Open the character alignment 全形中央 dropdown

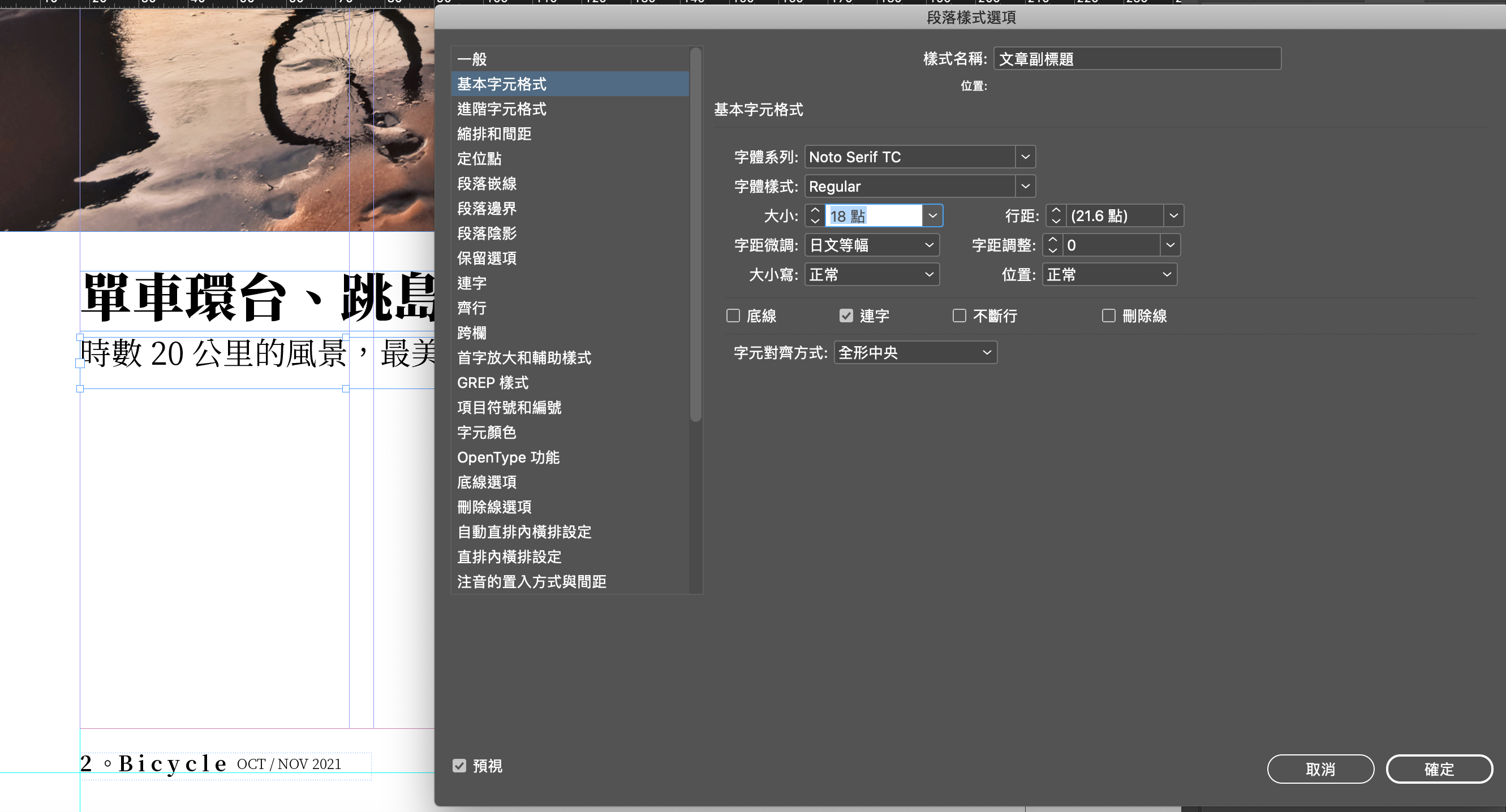coord(915,352)
